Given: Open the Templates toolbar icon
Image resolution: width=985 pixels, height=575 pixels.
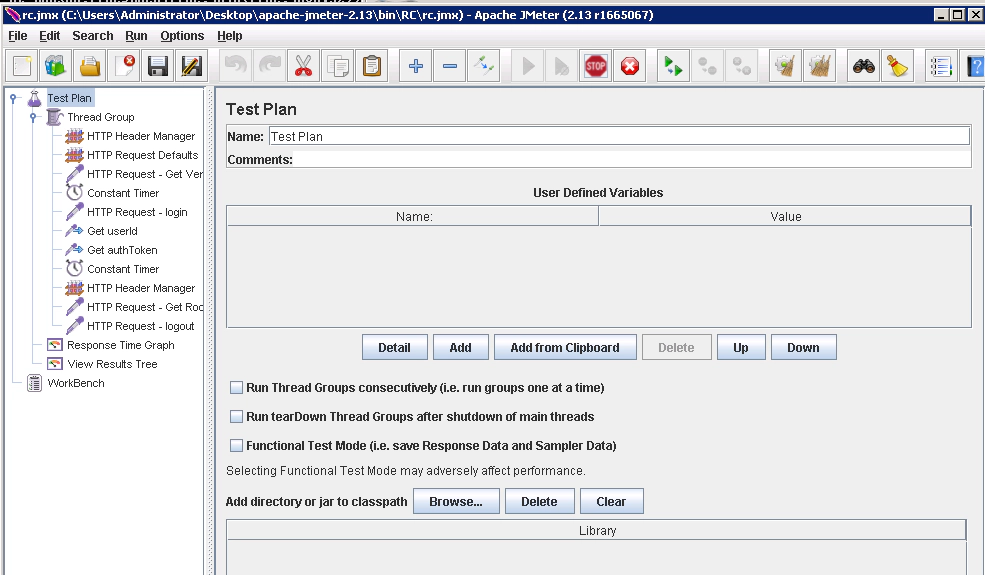Looking at the screenshot, I should [x=55, y=65].
